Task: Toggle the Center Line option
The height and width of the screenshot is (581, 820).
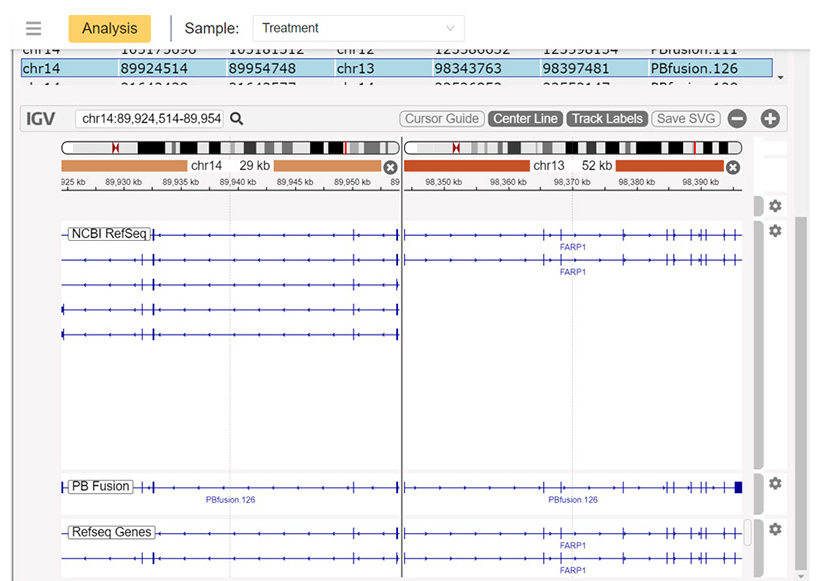Action: pyautogui.click(x=525, y=119)
